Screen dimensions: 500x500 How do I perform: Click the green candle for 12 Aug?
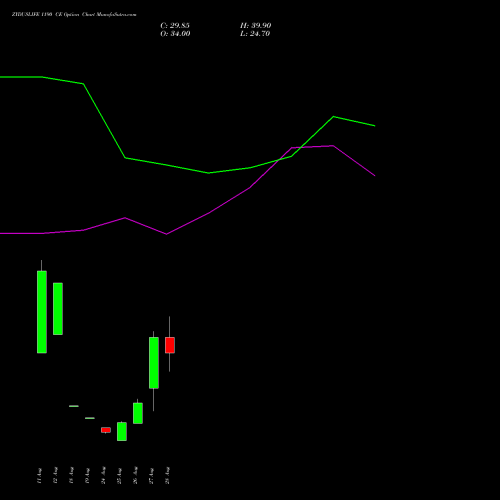58,309
